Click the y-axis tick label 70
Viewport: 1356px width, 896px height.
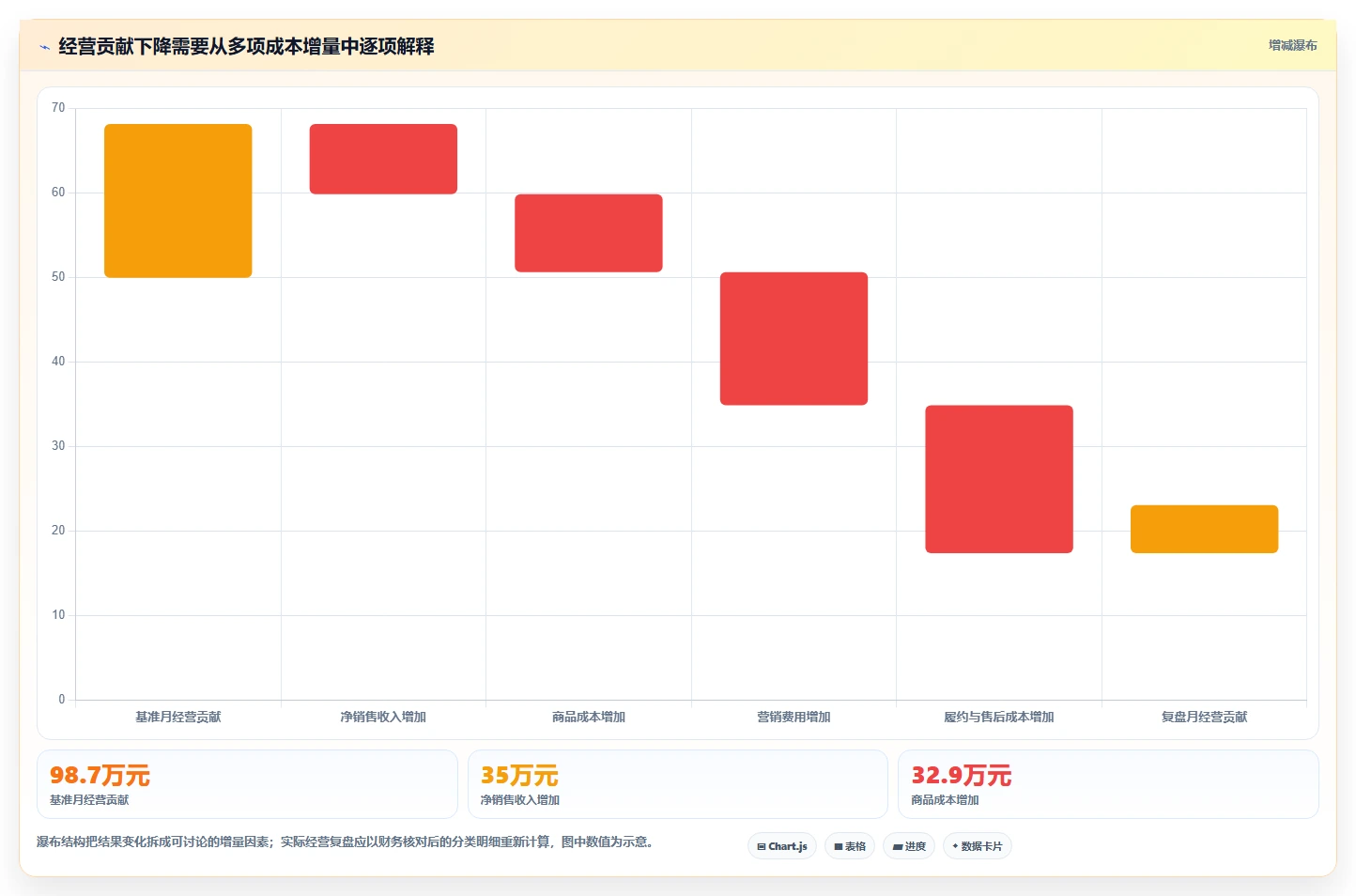coord(58,108)
